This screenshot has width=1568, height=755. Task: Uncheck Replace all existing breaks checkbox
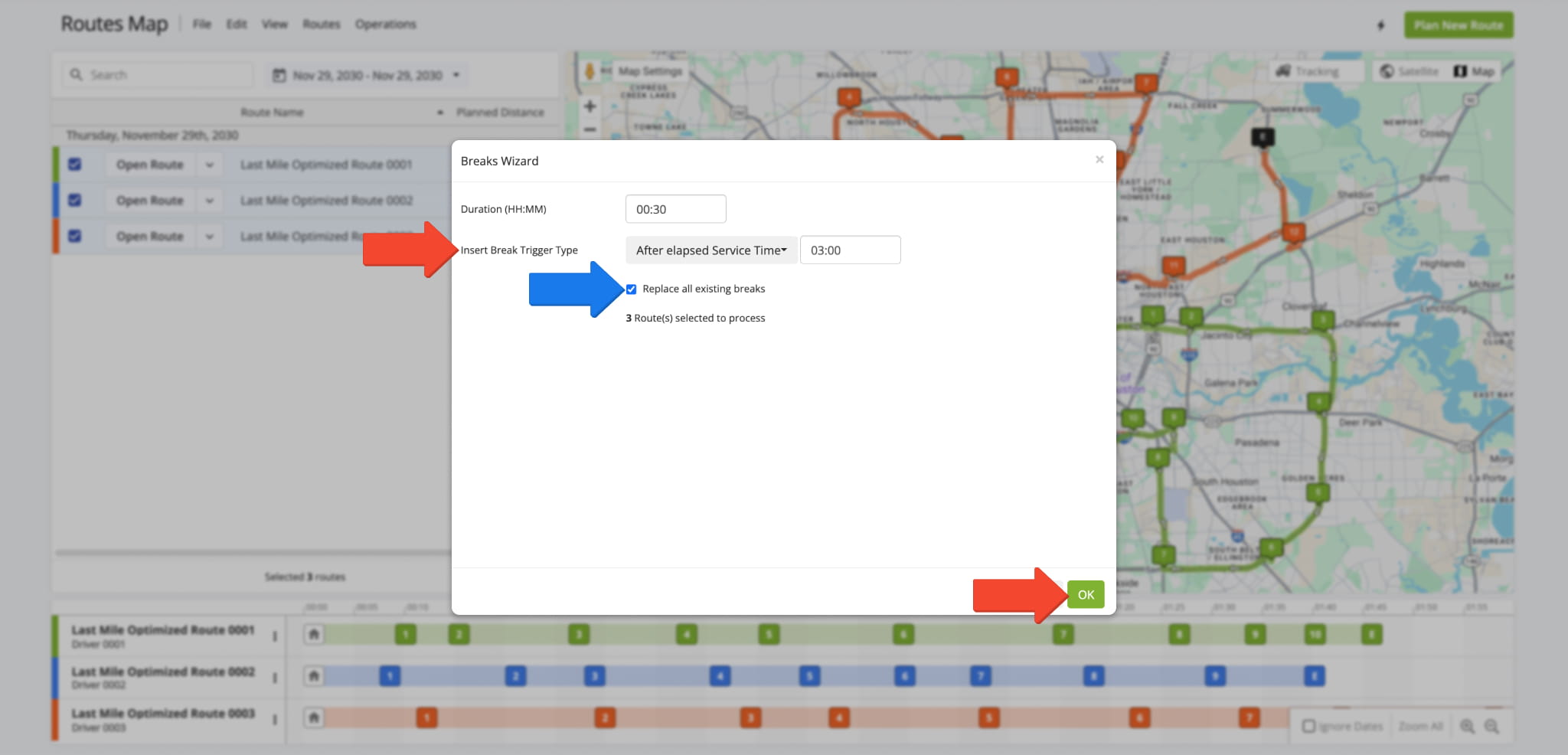(x=631, y=289)
